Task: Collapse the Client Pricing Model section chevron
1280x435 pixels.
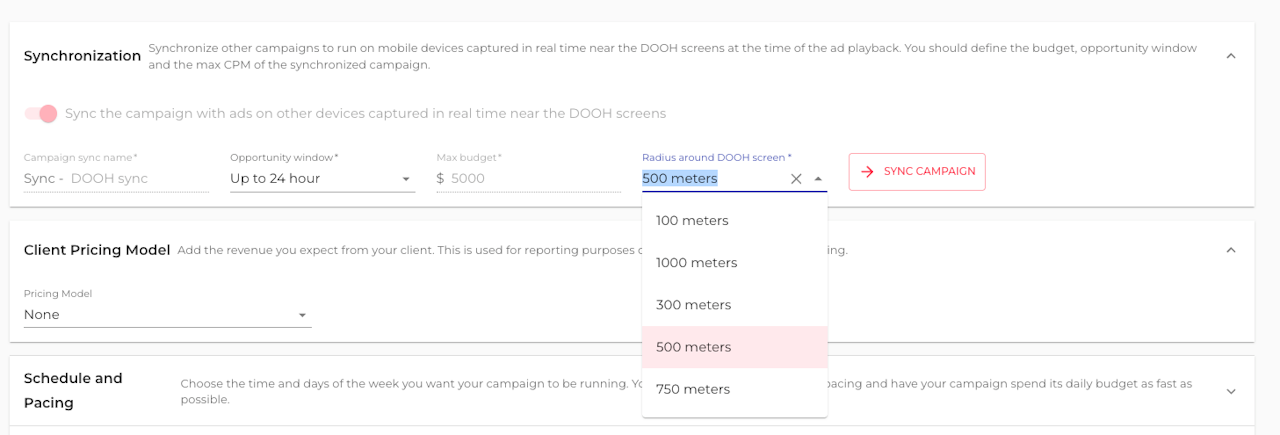Action: point(1231,250)
